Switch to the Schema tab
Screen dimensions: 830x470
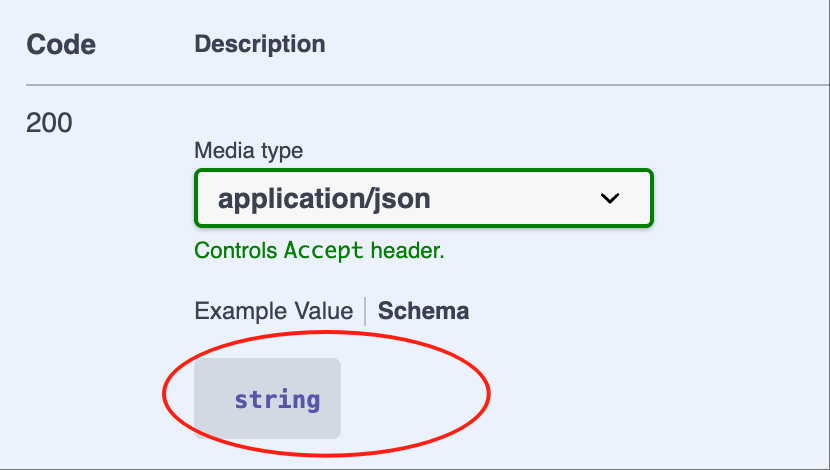point(423,311)
